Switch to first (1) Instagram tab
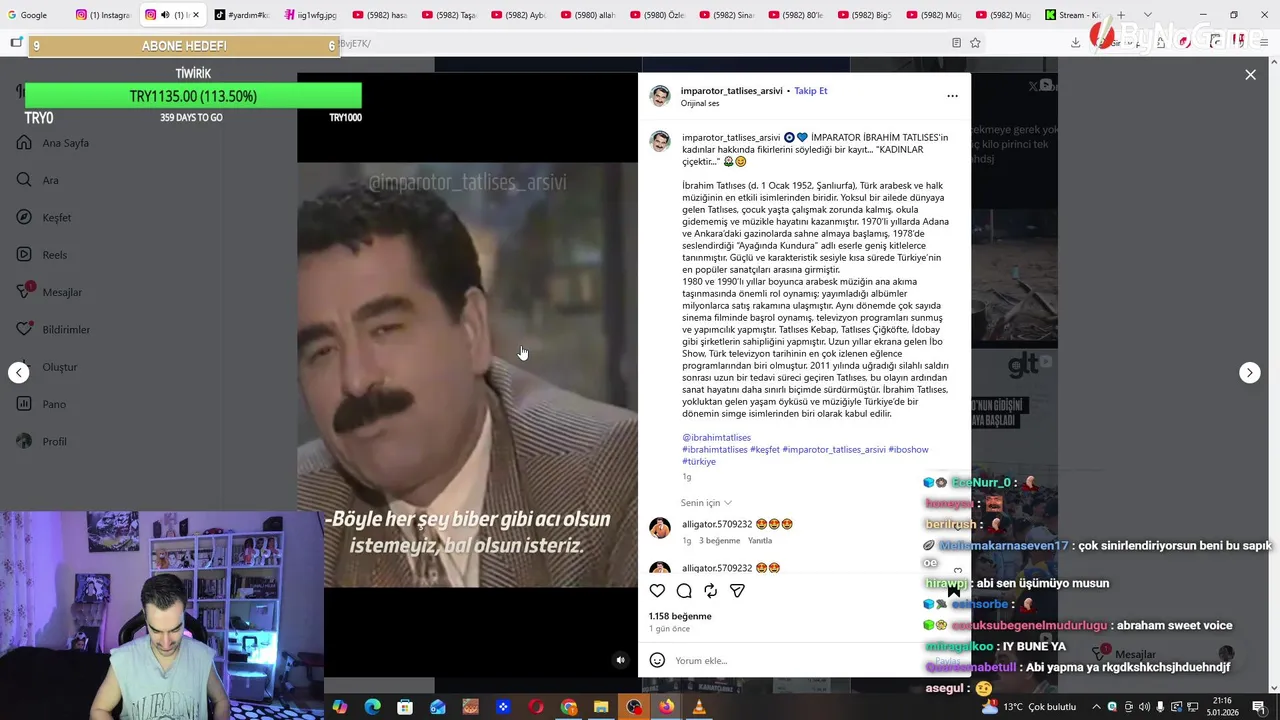1280x720 pixels. point(102,15)
